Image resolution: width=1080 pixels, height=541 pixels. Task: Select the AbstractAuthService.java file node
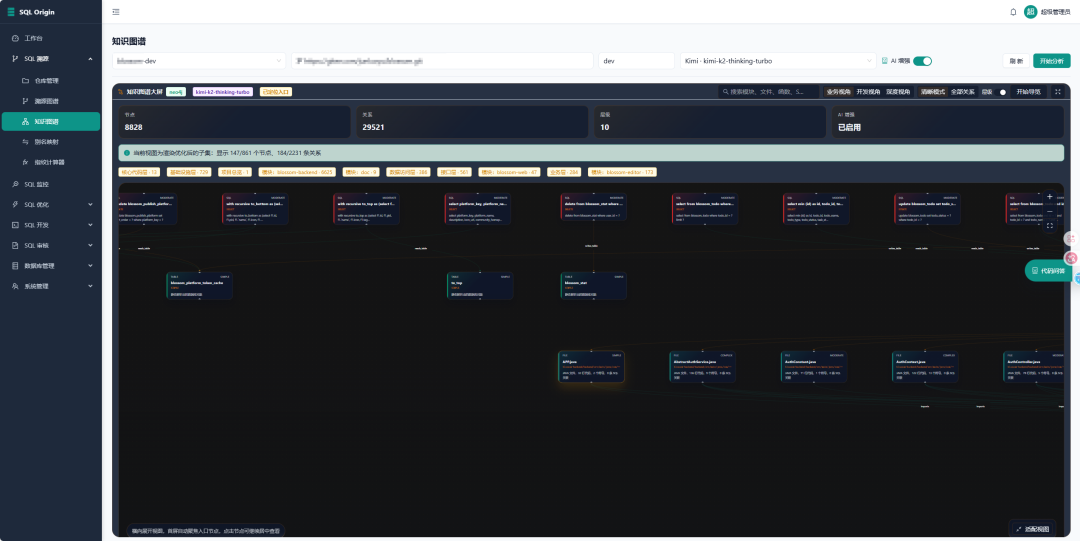[x=703, y=367]
